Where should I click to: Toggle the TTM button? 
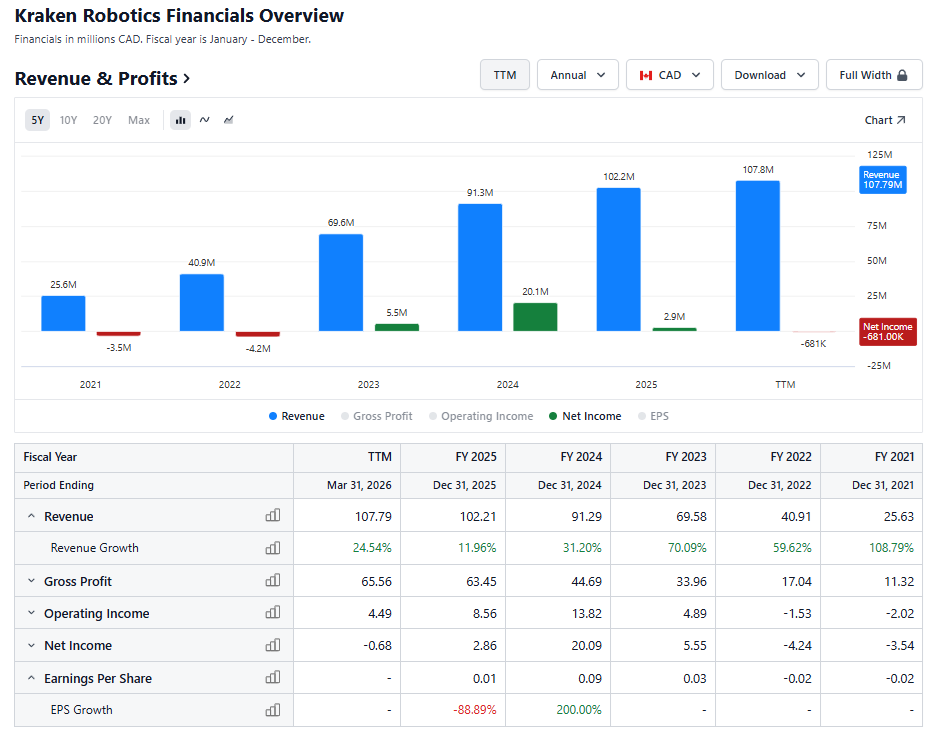click(505, 75)
